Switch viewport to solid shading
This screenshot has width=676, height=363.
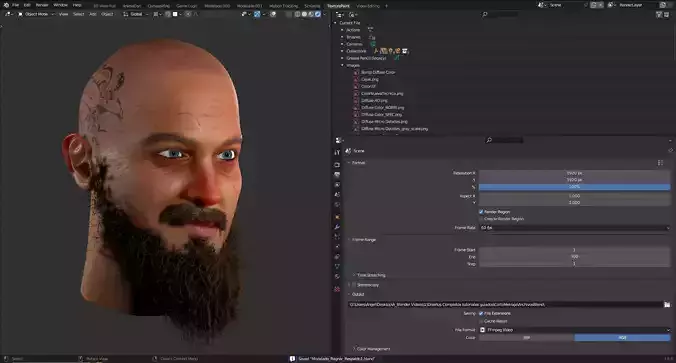(x=304, y=14)
